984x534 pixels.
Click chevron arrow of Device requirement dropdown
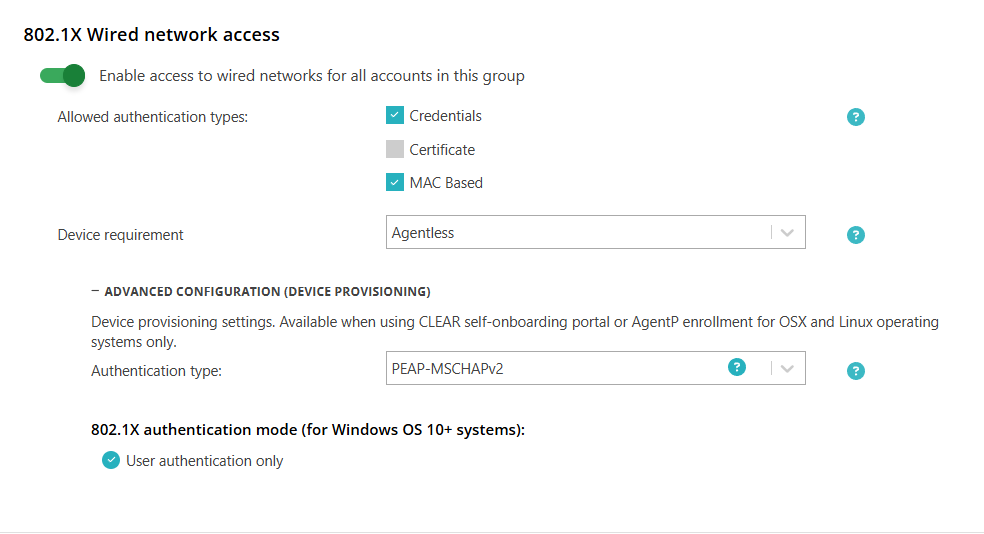point(787,233)
